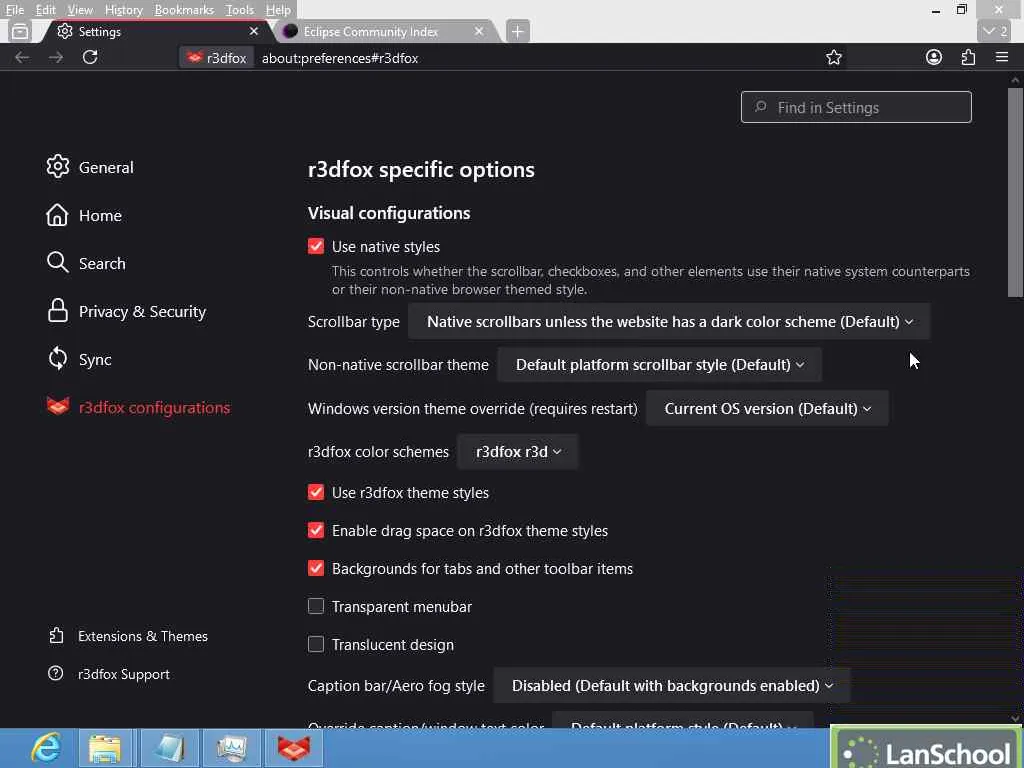The image size is (1024, 768).
Task: Open Privacy & Security settings
Action: click(x=126, y=312)
